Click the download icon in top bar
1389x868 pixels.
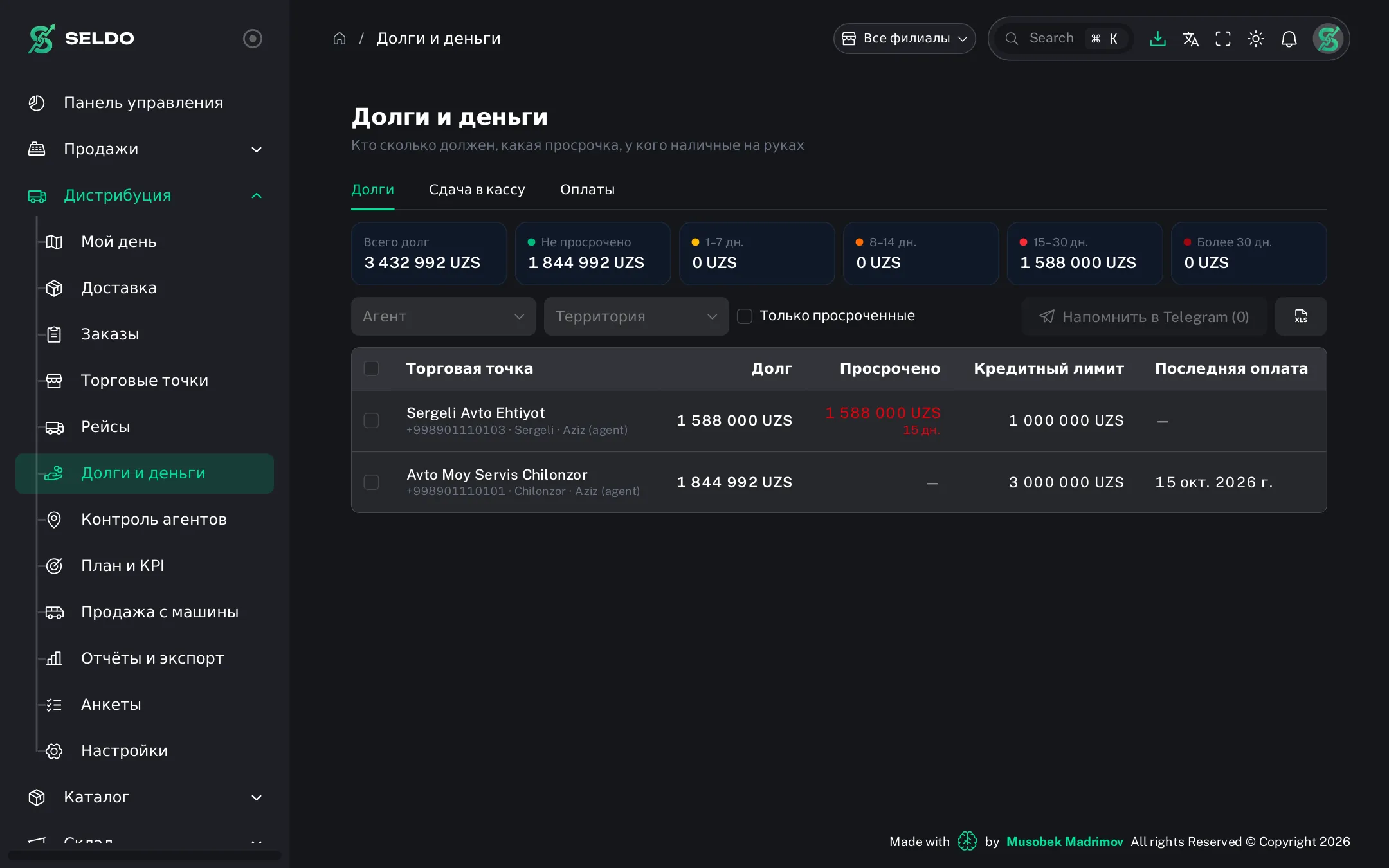click(1157, 39)
